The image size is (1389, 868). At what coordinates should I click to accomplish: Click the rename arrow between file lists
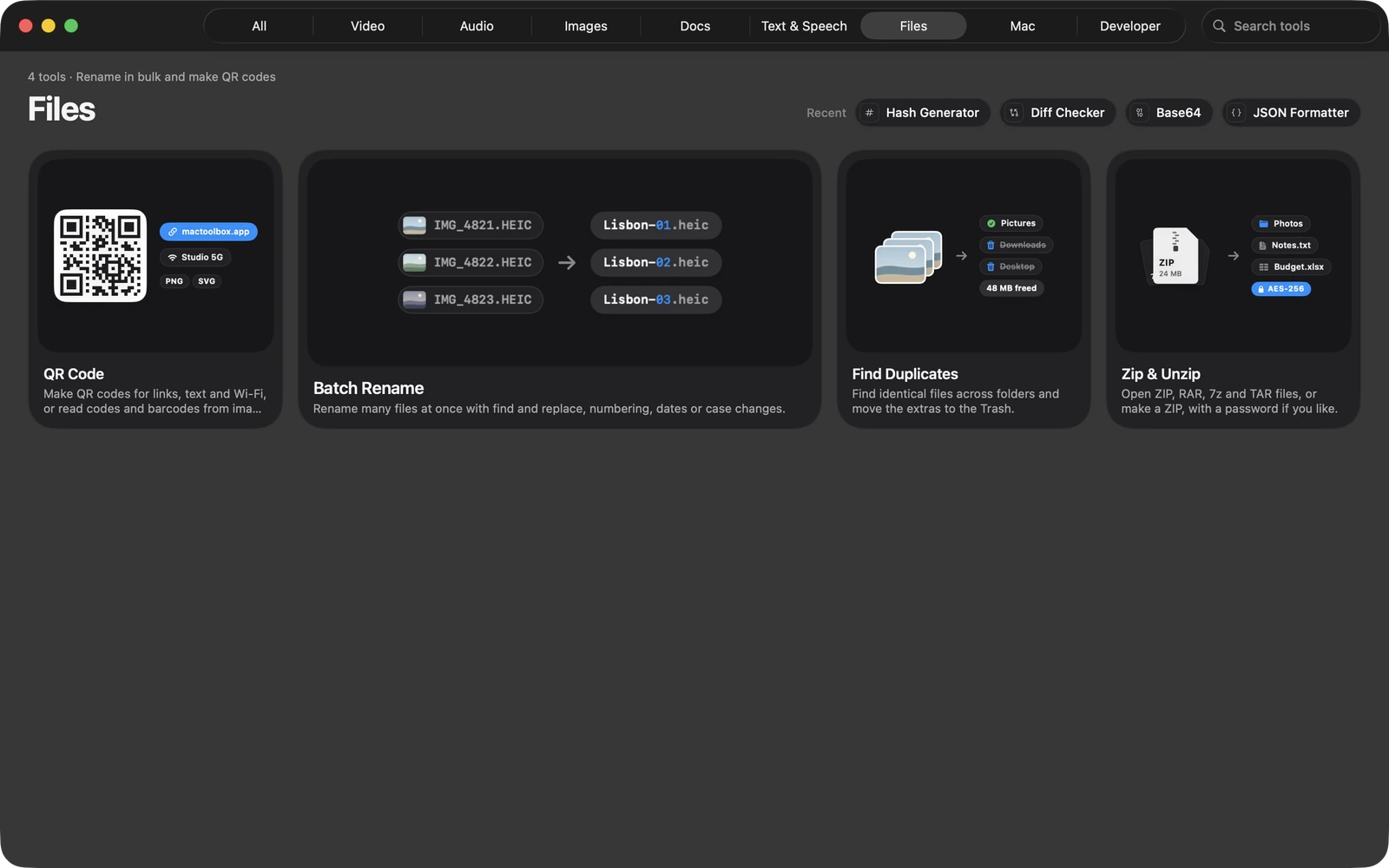tap(567, 262)
